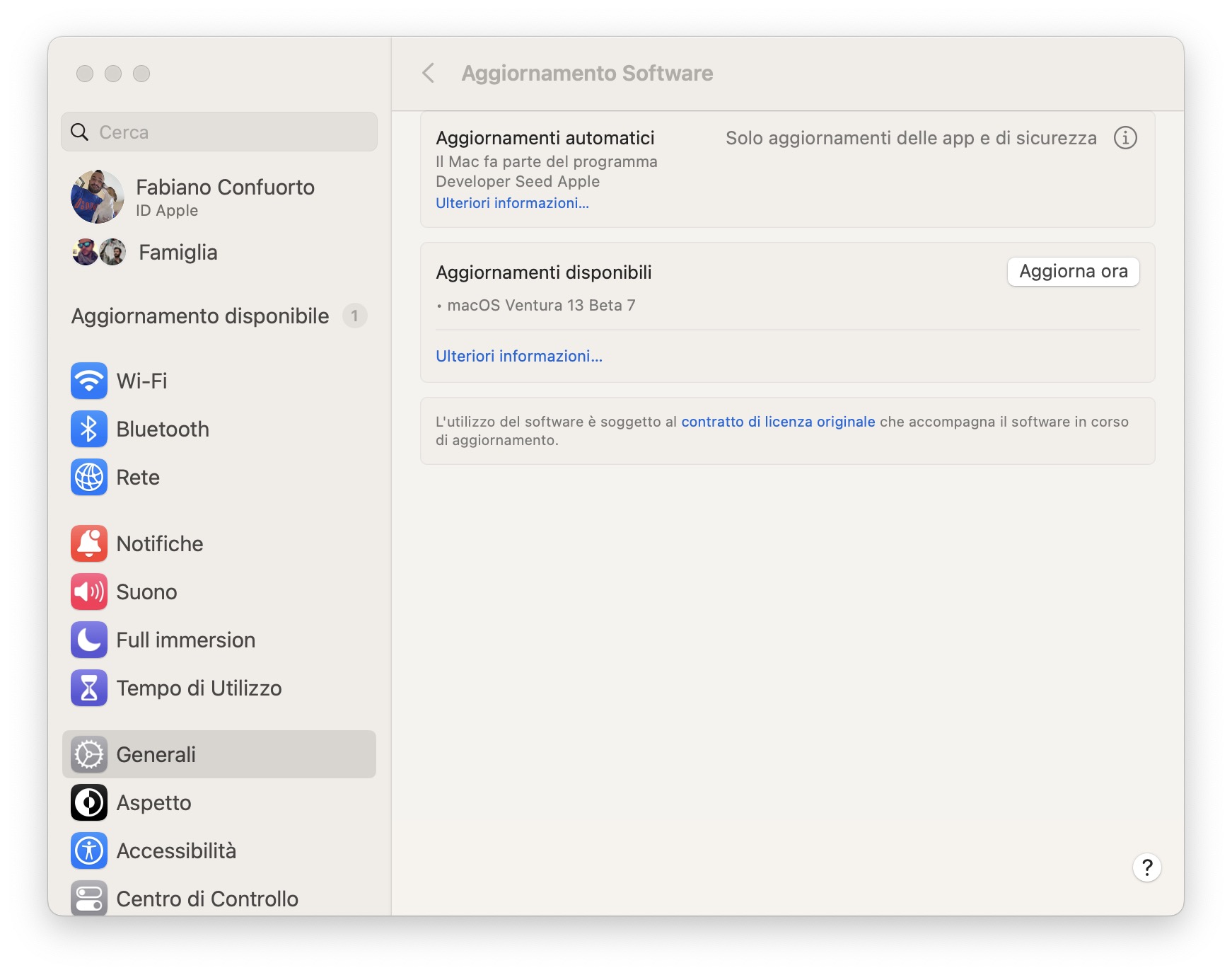Go to the Rete label in sidebar

[138, 478]
